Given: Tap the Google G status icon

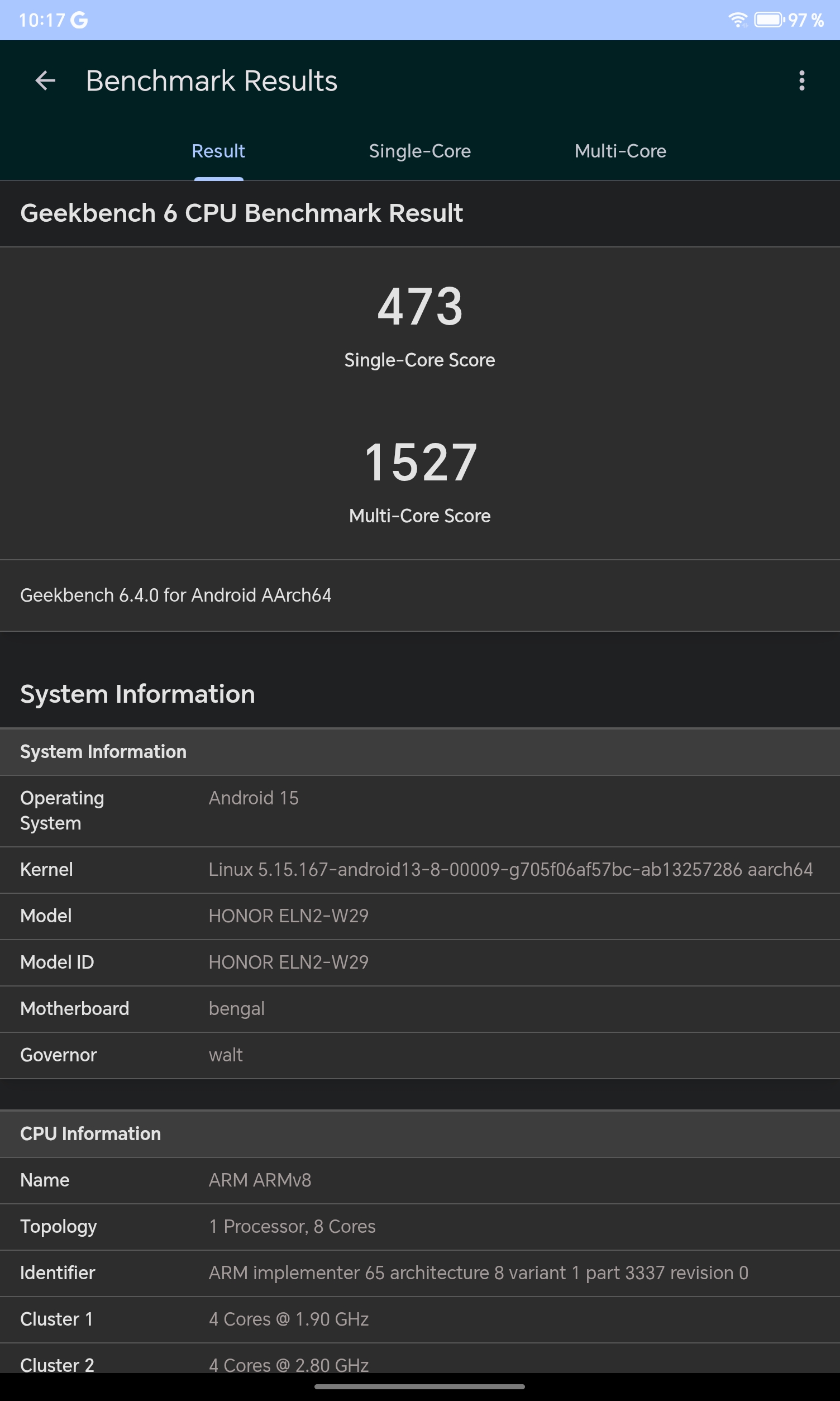Looking at the screenshot, I should [79, 20].
